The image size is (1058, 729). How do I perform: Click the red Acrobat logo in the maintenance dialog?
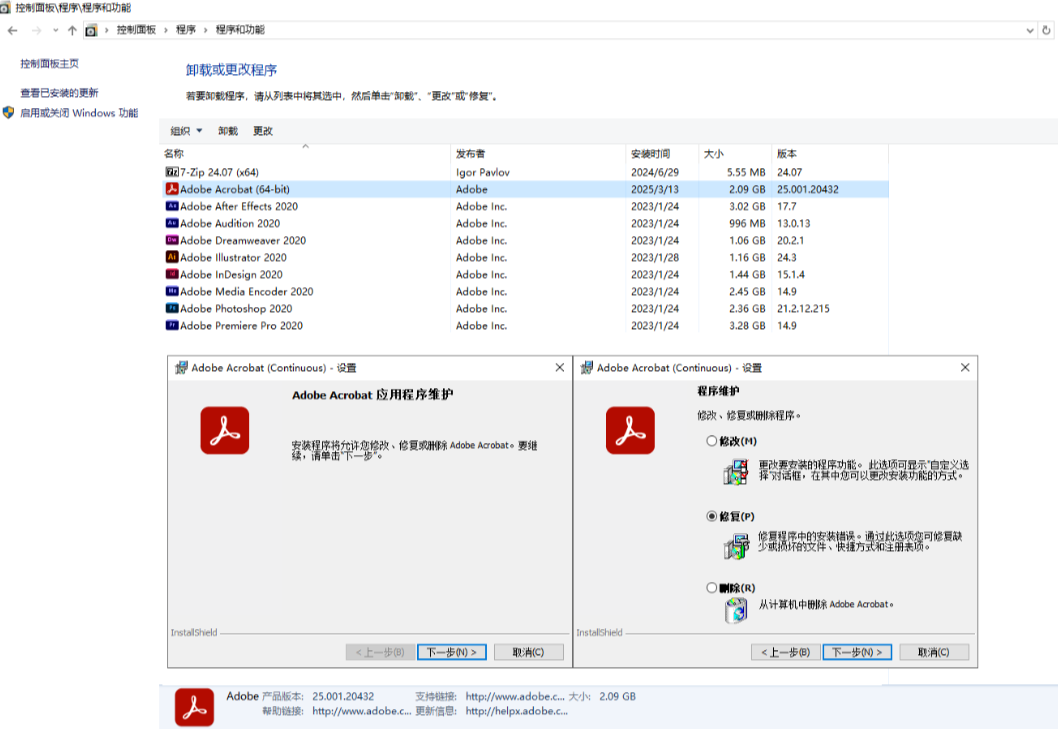(x=224, y=432)
